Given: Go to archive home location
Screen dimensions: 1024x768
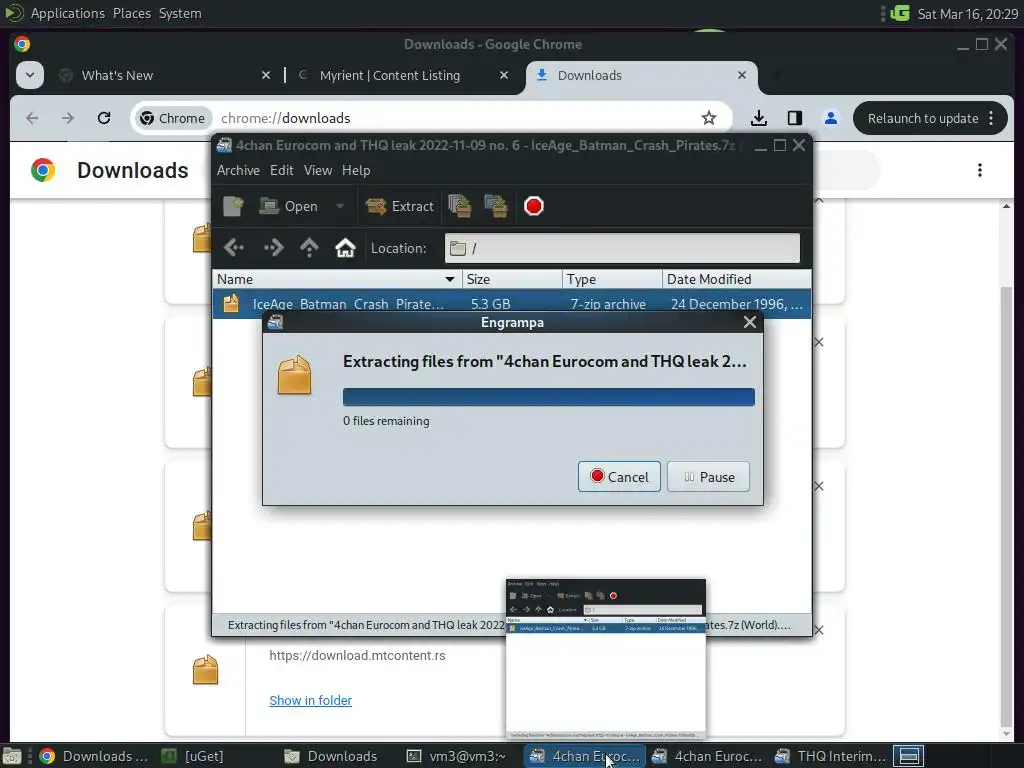Looking at the screenshot, I should coord(345,248).
